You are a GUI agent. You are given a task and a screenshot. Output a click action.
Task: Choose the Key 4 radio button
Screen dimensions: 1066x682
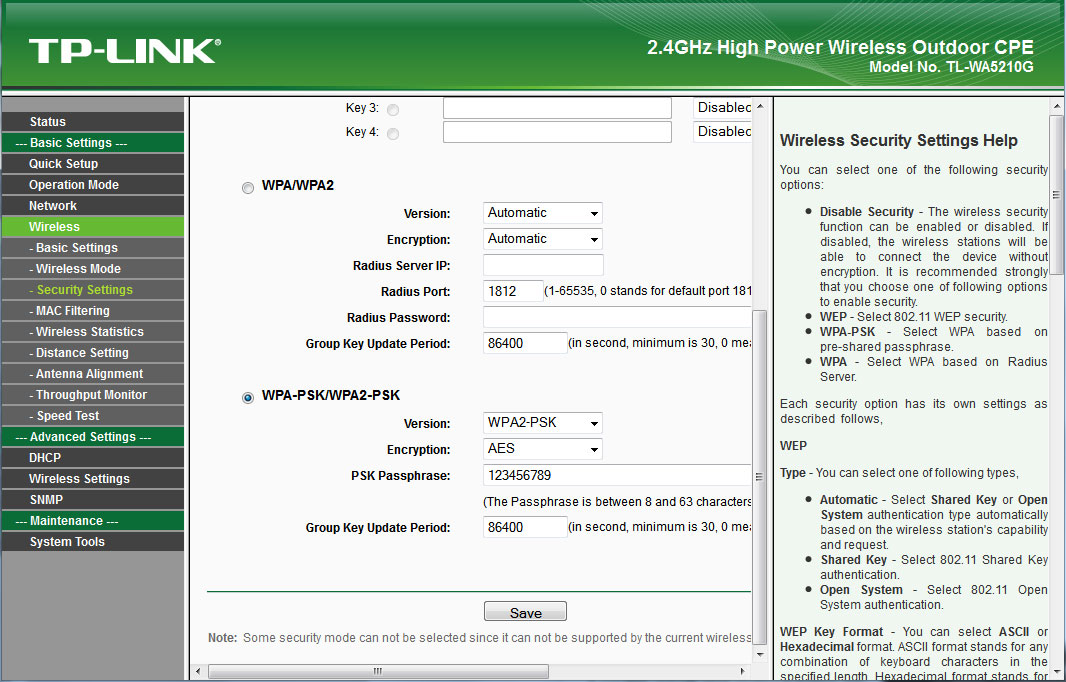(392, 134)
